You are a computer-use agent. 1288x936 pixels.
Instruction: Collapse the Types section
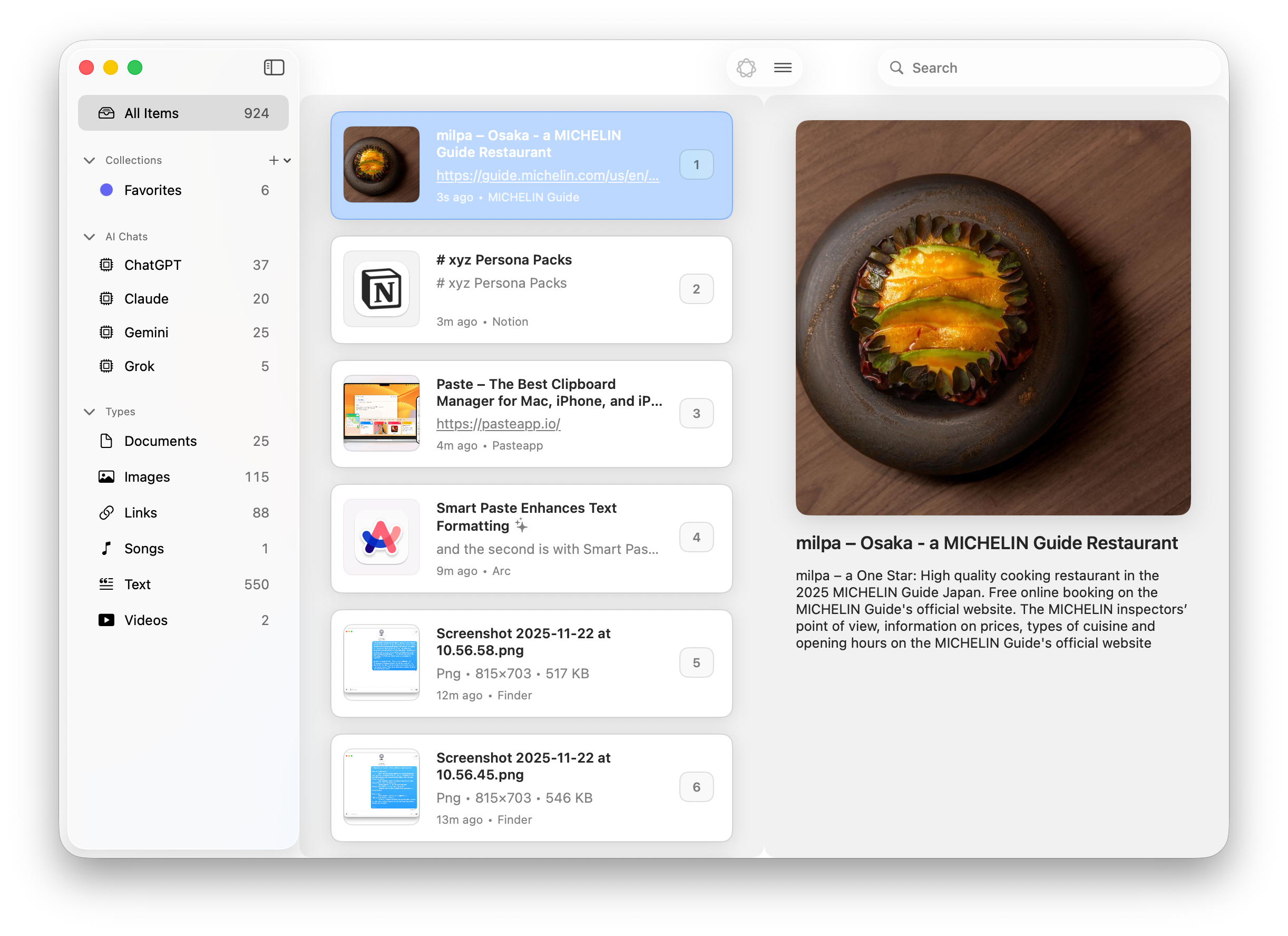pyautogui.click(x=89, y=411)
